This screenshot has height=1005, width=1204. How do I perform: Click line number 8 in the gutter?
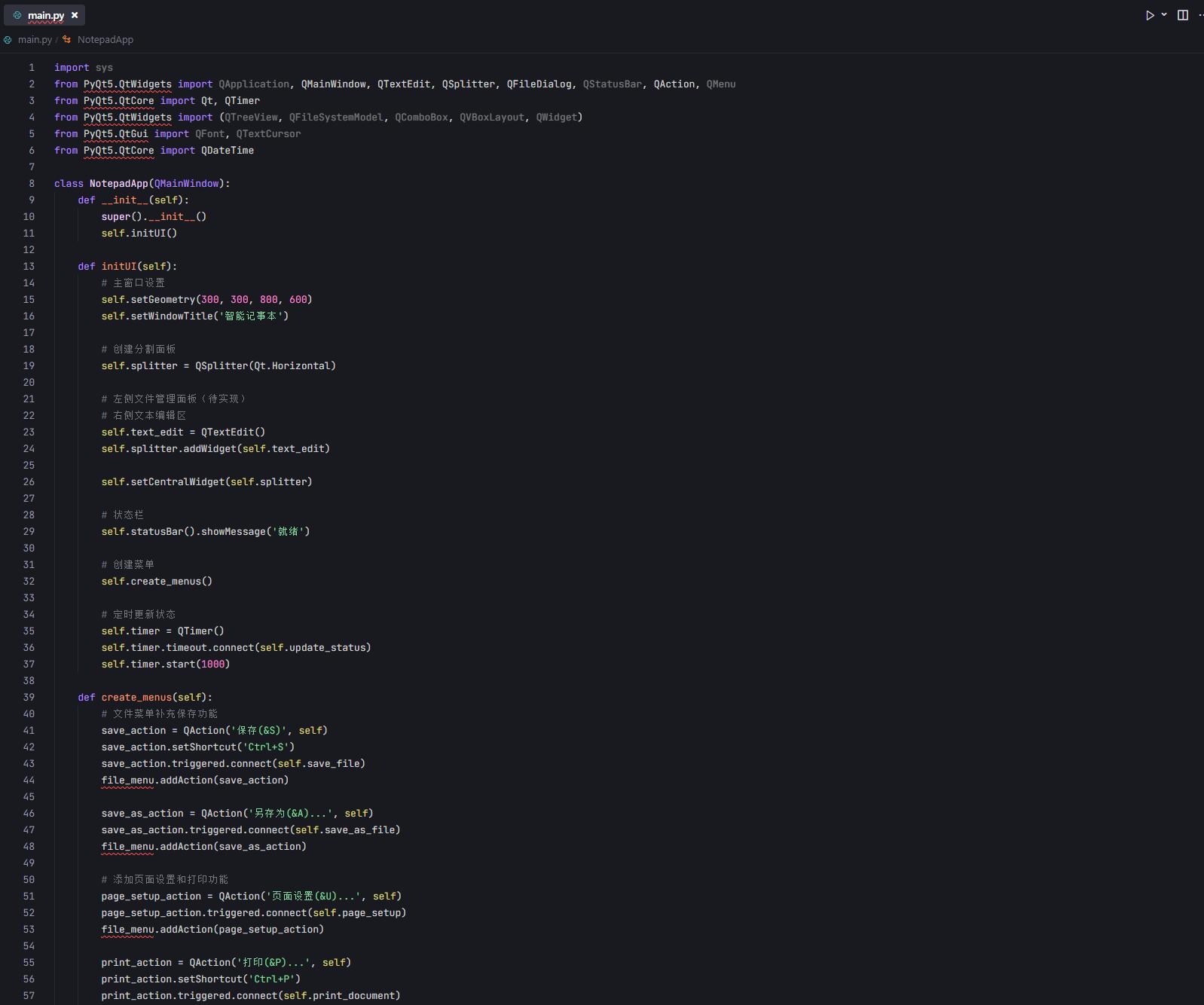click(32, 184)
